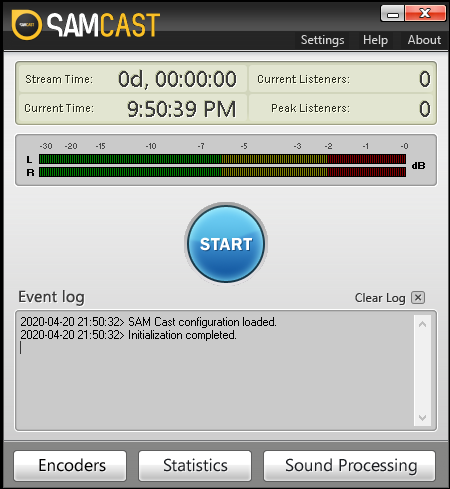
Task: Click the right channel VU meter bar
Action: (222, 172)
